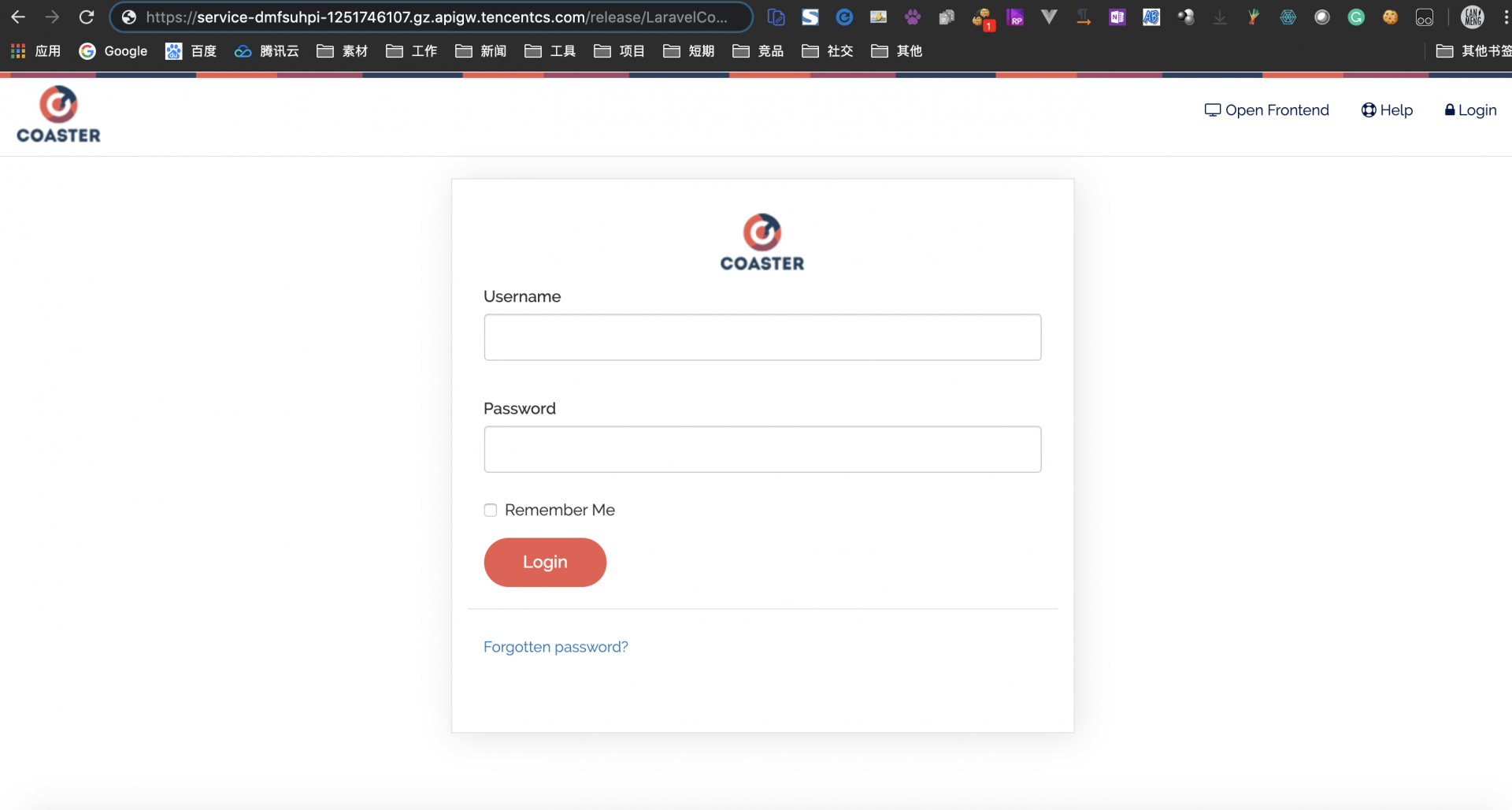Click the Coaster logo above the form
The height and width of the screenshot is (810, 1512).
click(x=762, y=243)
